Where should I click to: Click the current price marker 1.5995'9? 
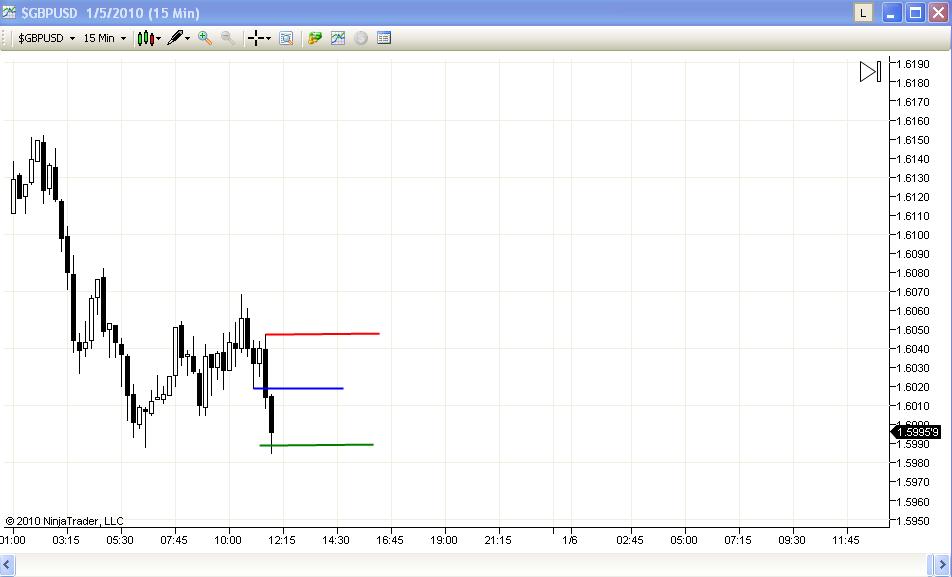(916, 432)
